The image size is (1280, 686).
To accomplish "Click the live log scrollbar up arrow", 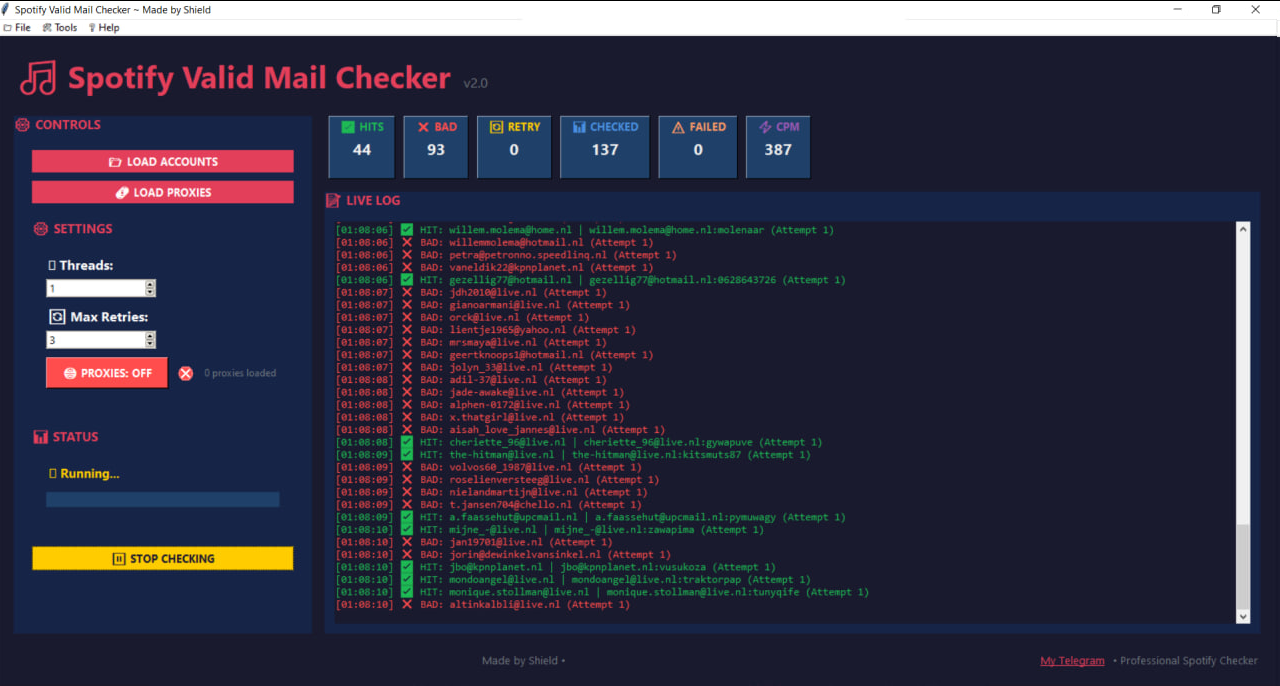I will click(x=1243, y=229).
